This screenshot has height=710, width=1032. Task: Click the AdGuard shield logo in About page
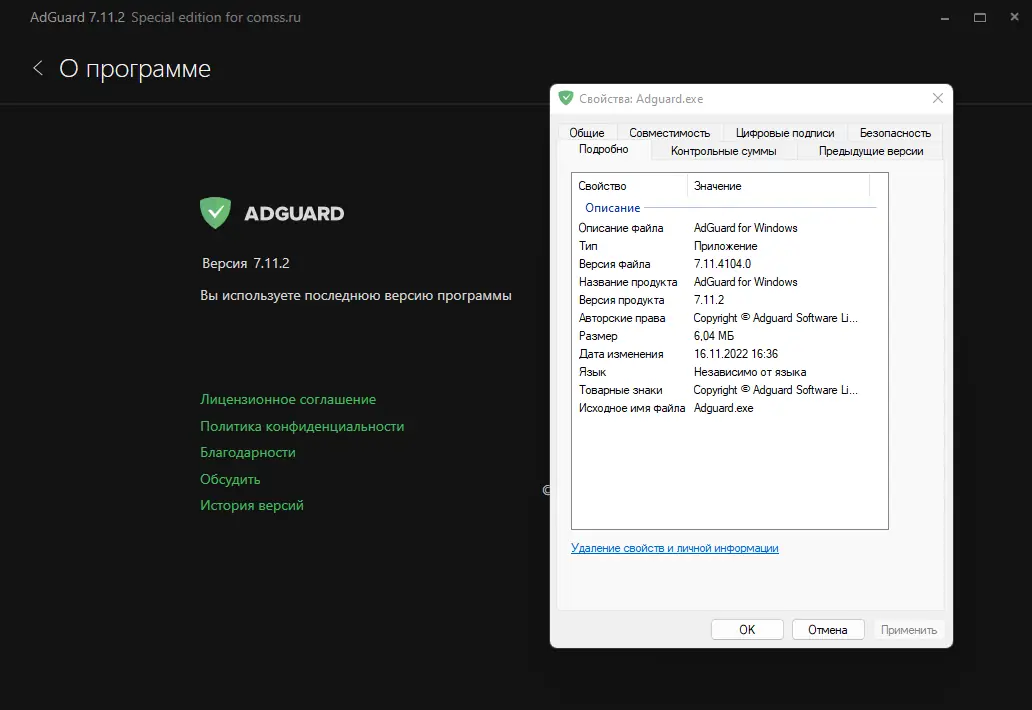pos(215,213)
